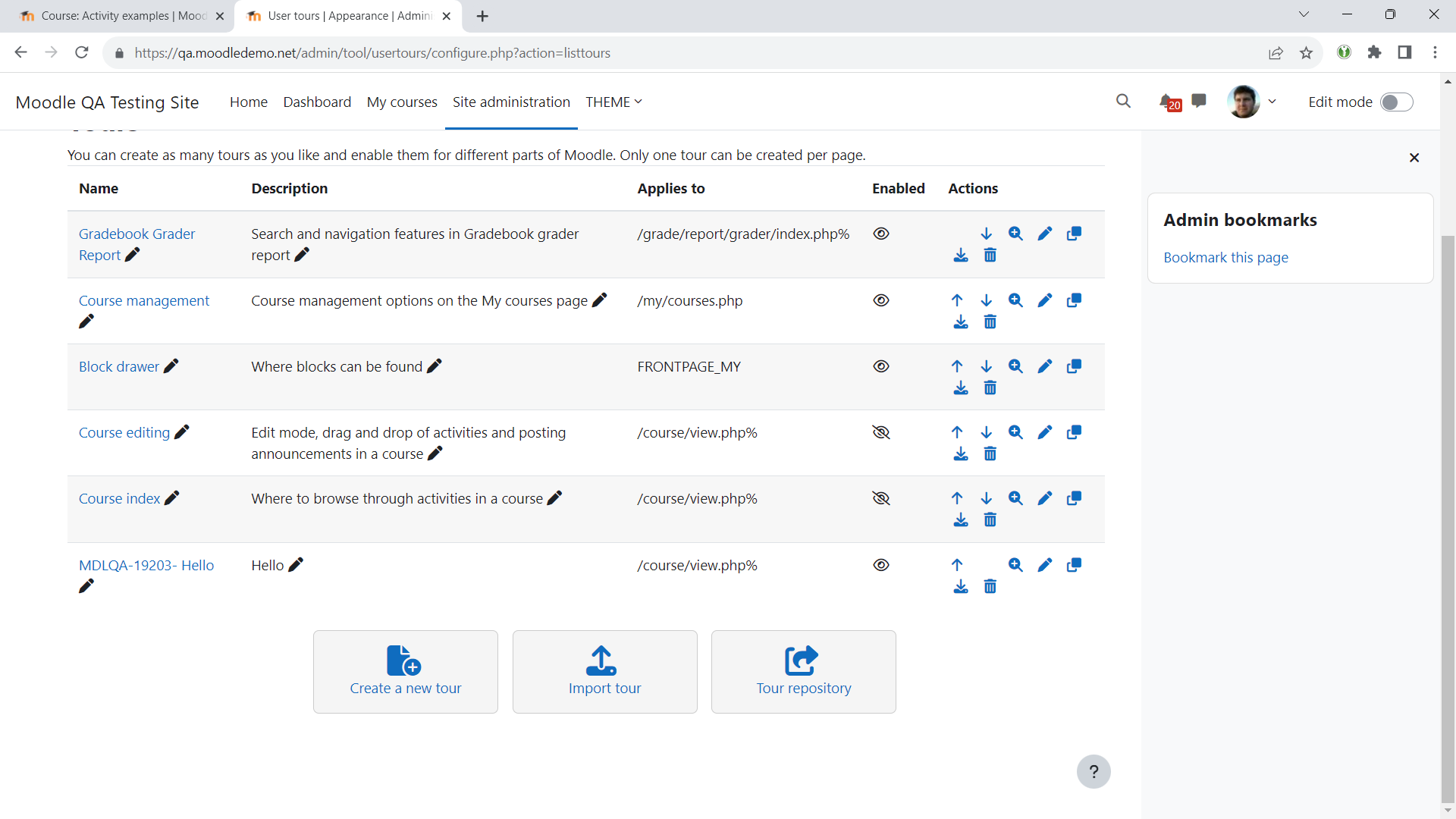Move Course management tour up
Screen dimensions: 1456x819
(x=957, y=300)
